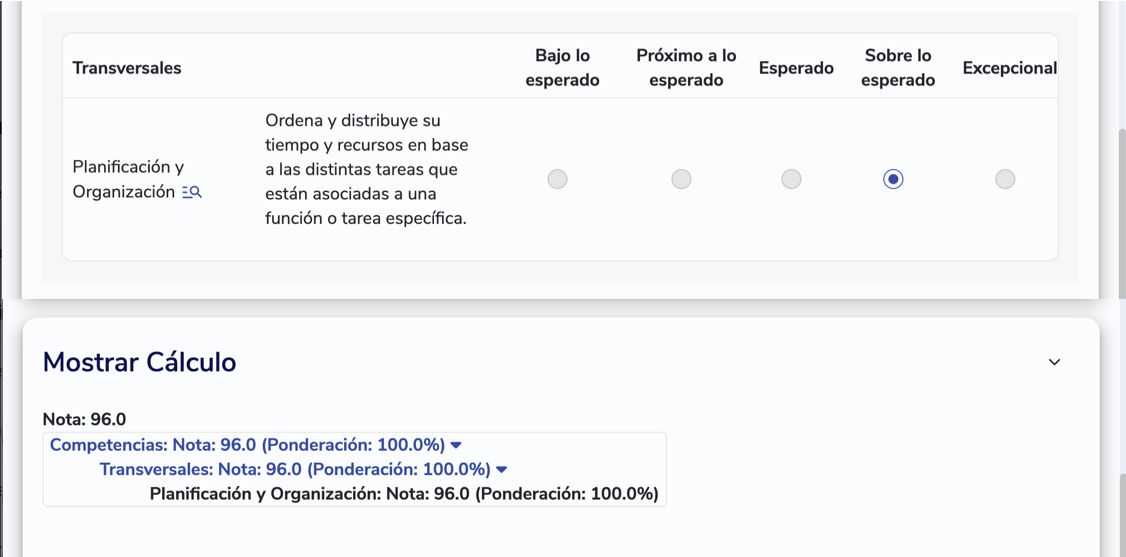
Task: Click the "Sobre lo esperado" column header
Action: click(x=897, y=68)
